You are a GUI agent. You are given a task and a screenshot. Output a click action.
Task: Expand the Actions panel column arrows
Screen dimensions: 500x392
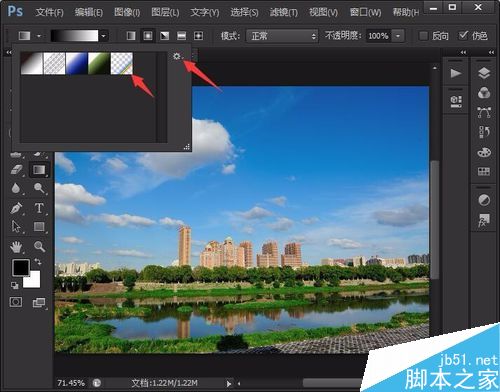463,52
